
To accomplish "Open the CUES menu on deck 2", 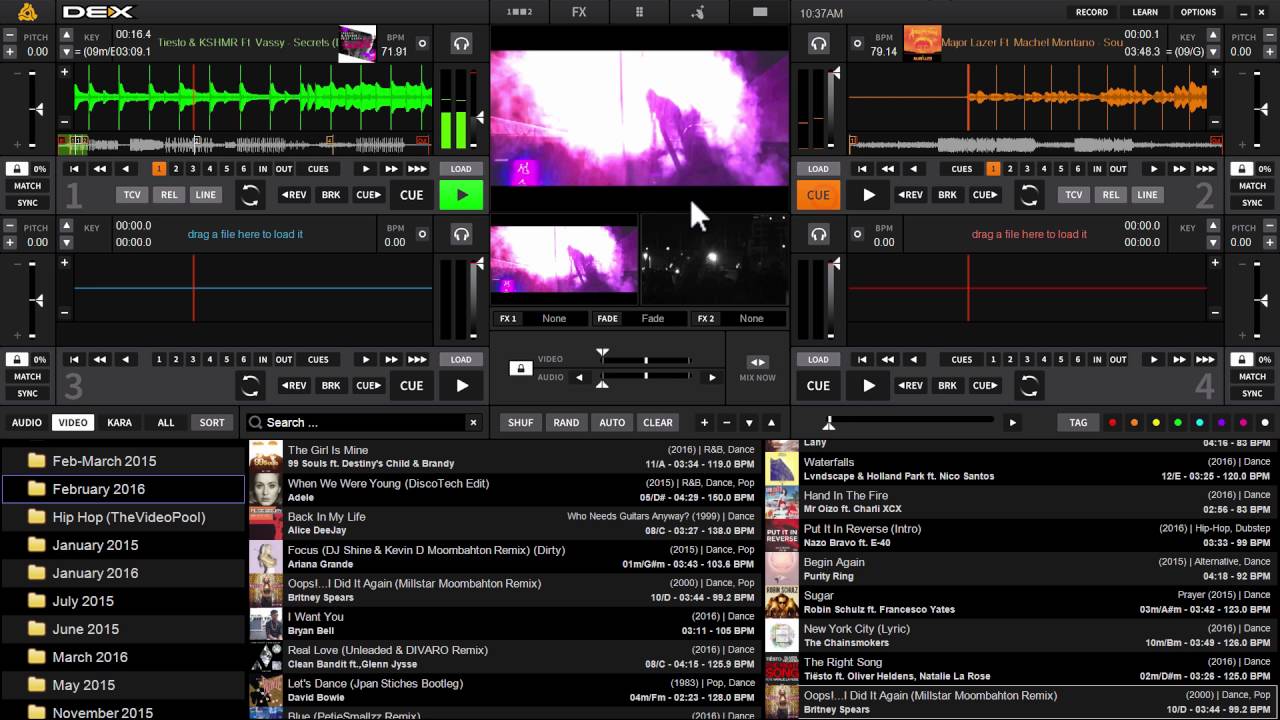I will [x=962, y=169].
